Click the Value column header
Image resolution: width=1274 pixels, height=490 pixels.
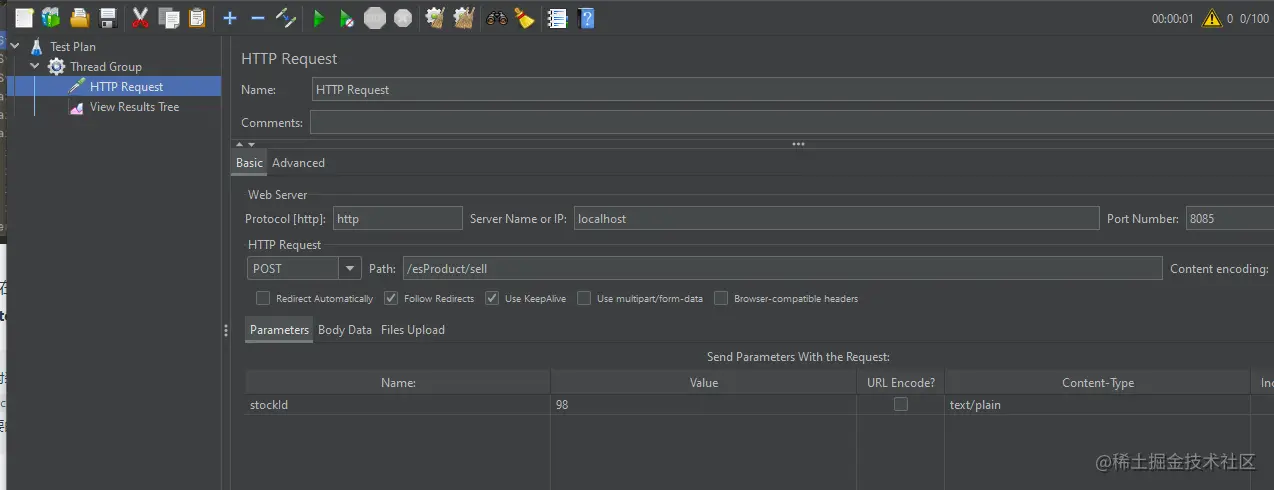703,382
